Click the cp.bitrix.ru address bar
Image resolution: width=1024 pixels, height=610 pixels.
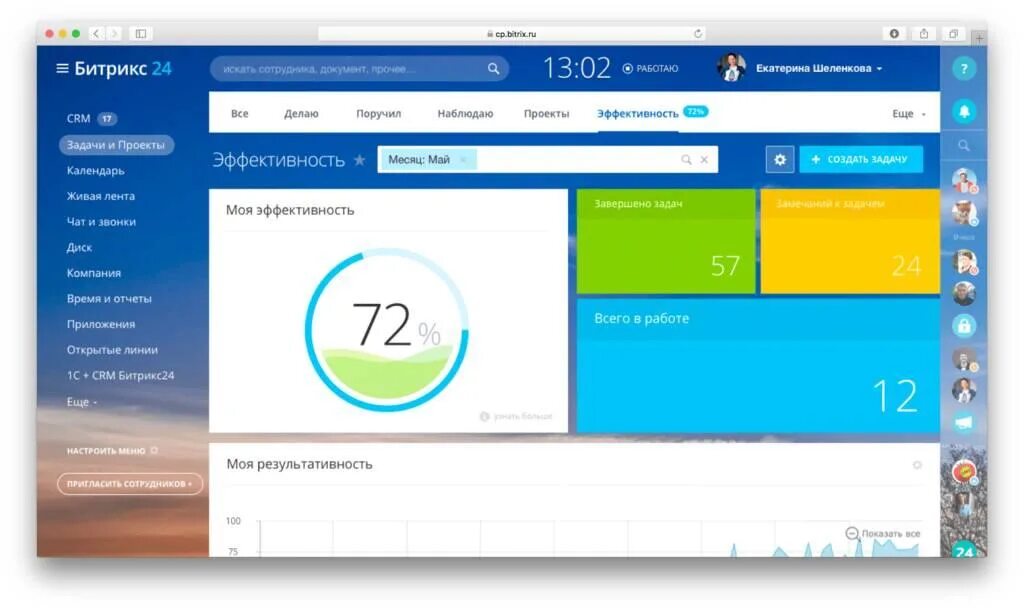tap(511, 33)
